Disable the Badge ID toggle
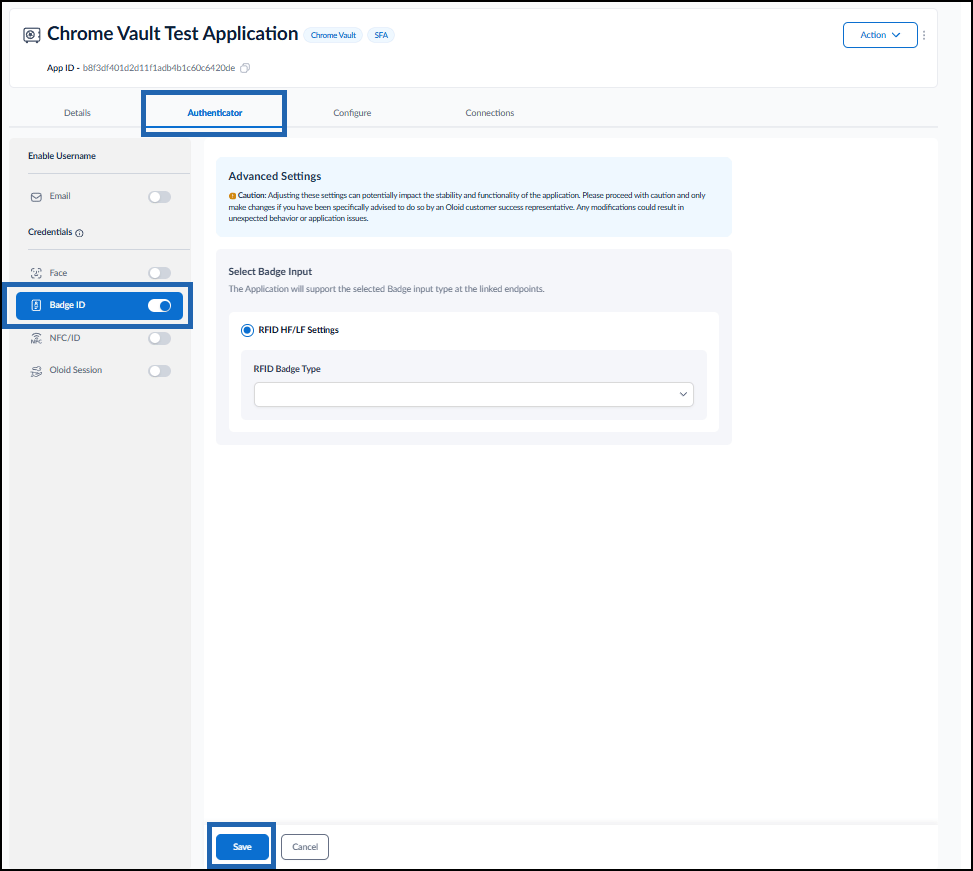The image size is (973, 871). (x=159, y=305)
